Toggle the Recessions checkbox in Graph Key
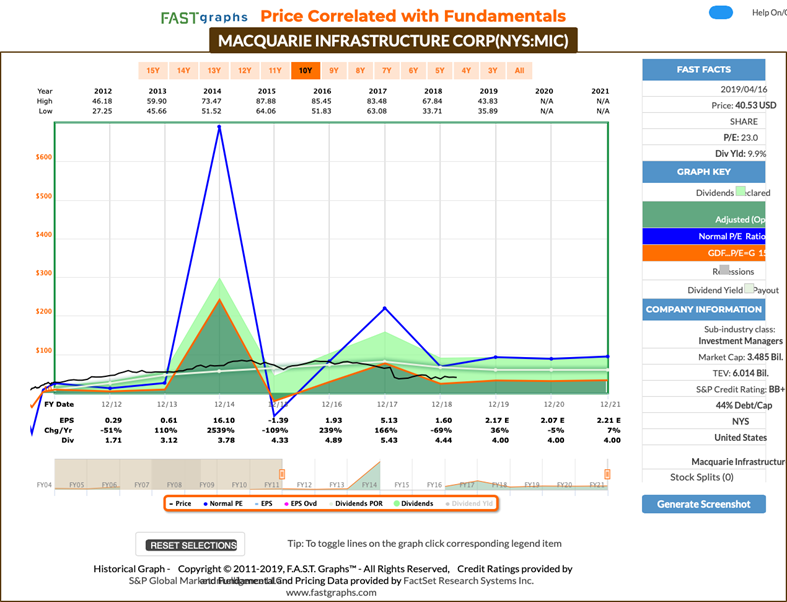787x602 pixels. [x=724, y=270]
